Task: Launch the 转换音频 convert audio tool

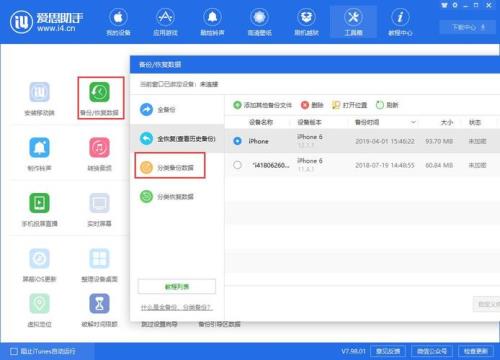Action: pos(99,154)
